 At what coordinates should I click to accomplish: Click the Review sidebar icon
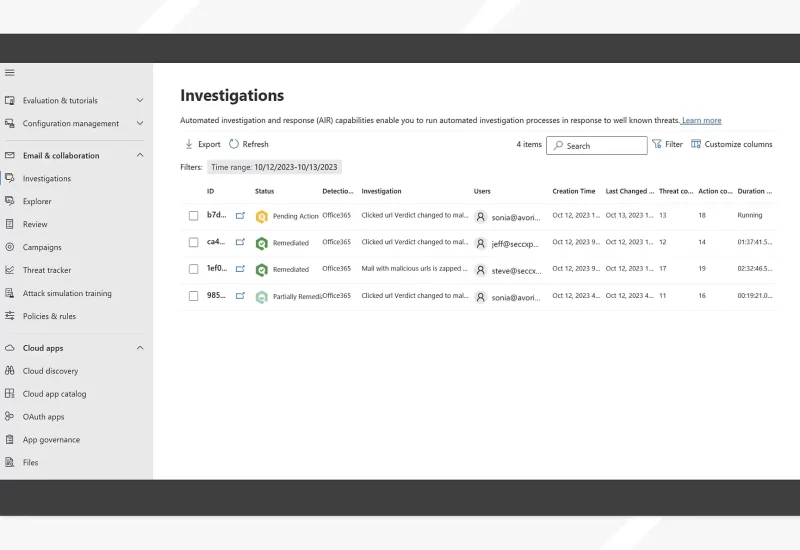click(10, 224)
